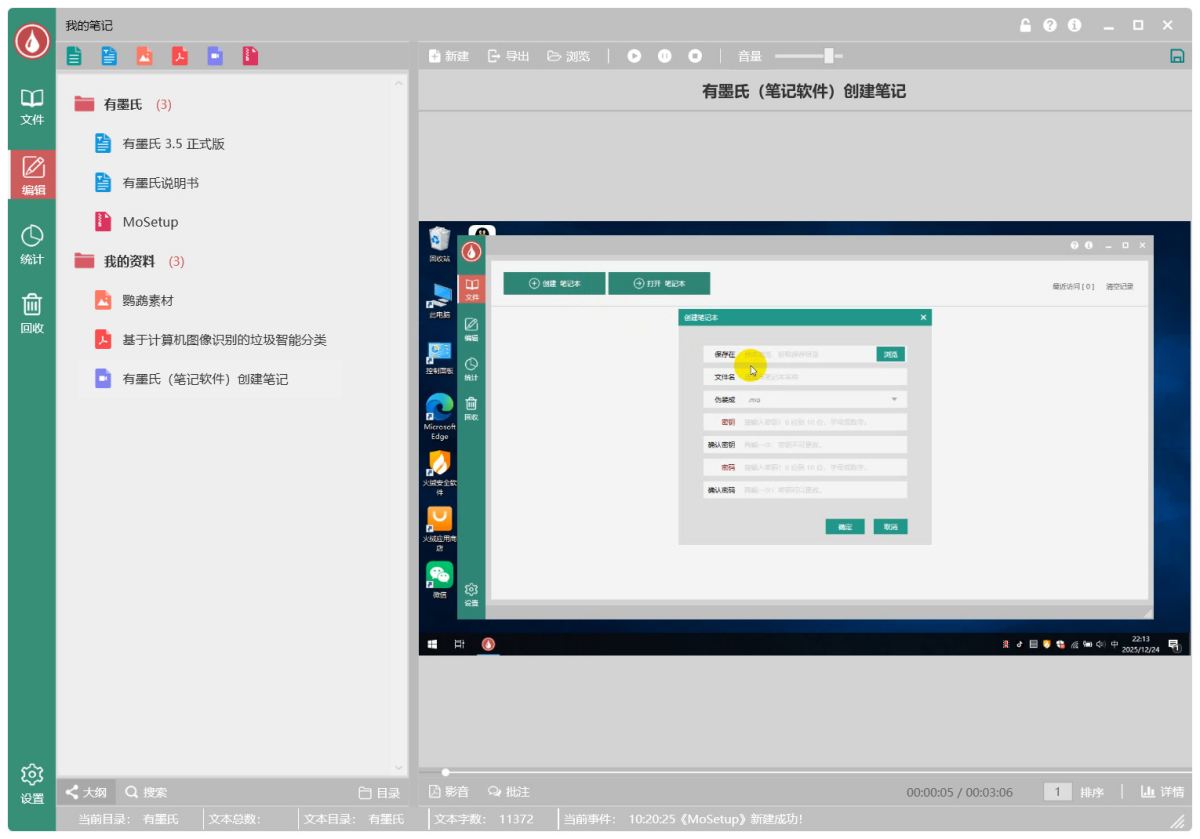Open the 文件 (Files) sidebar section

(32, 106)
